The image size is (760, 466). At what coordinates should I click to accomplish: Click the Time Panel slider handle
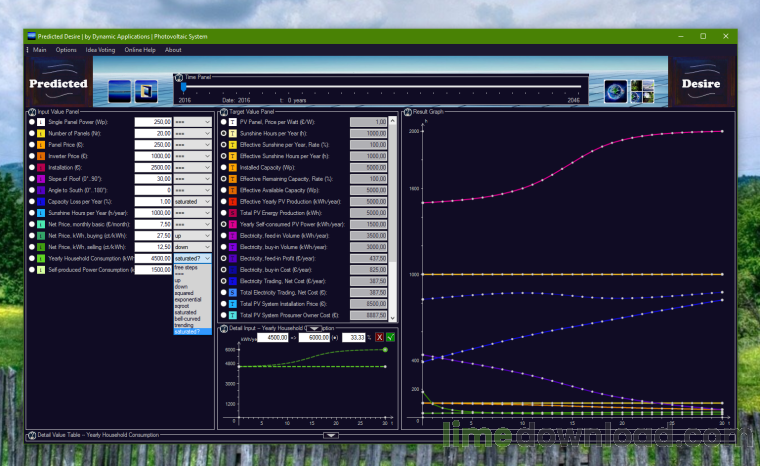(183, 87)
